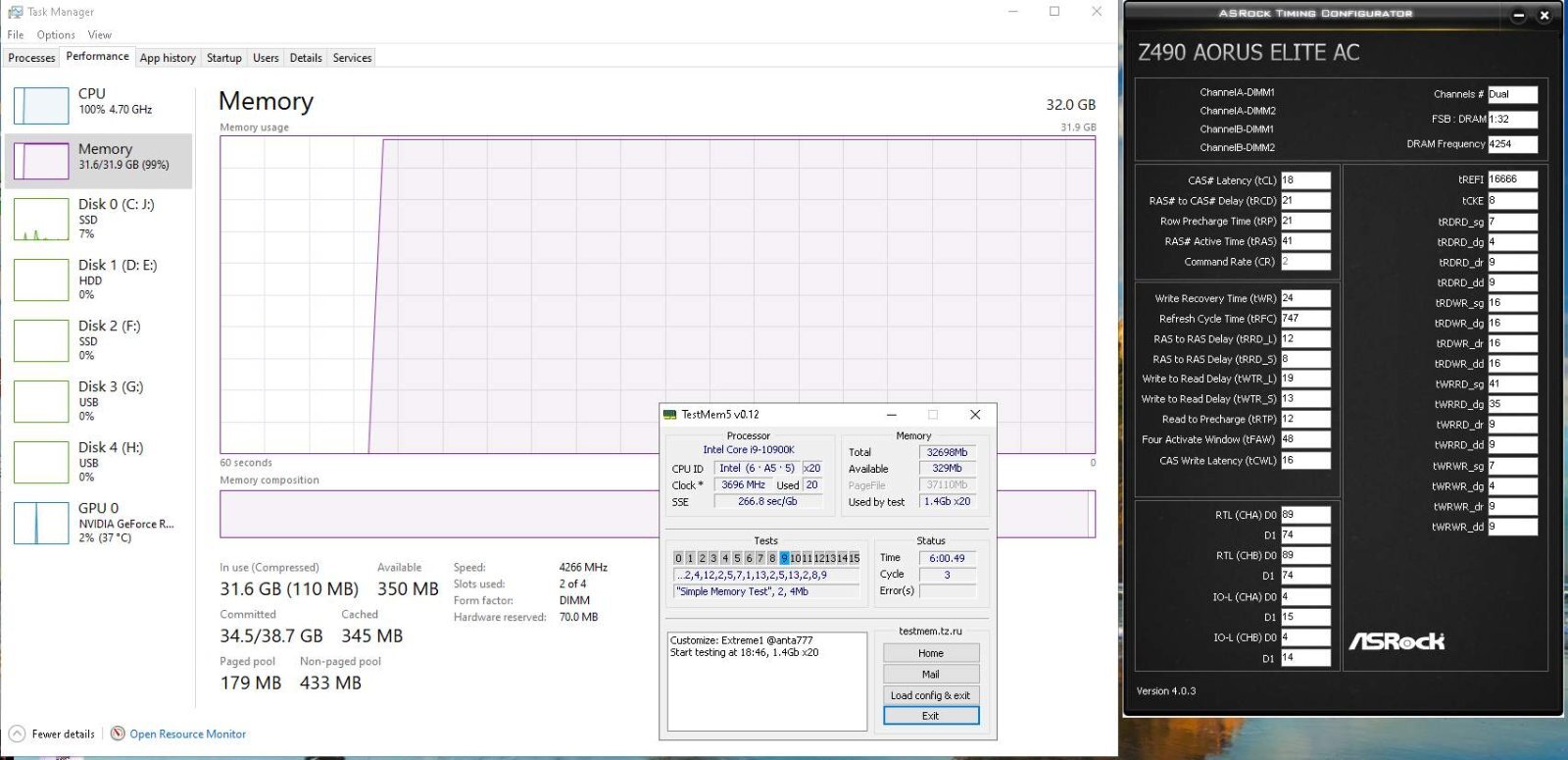Click the Refresh Cycle Time (tRFC) field
1568x760 pixels.
pos(1305,319)
